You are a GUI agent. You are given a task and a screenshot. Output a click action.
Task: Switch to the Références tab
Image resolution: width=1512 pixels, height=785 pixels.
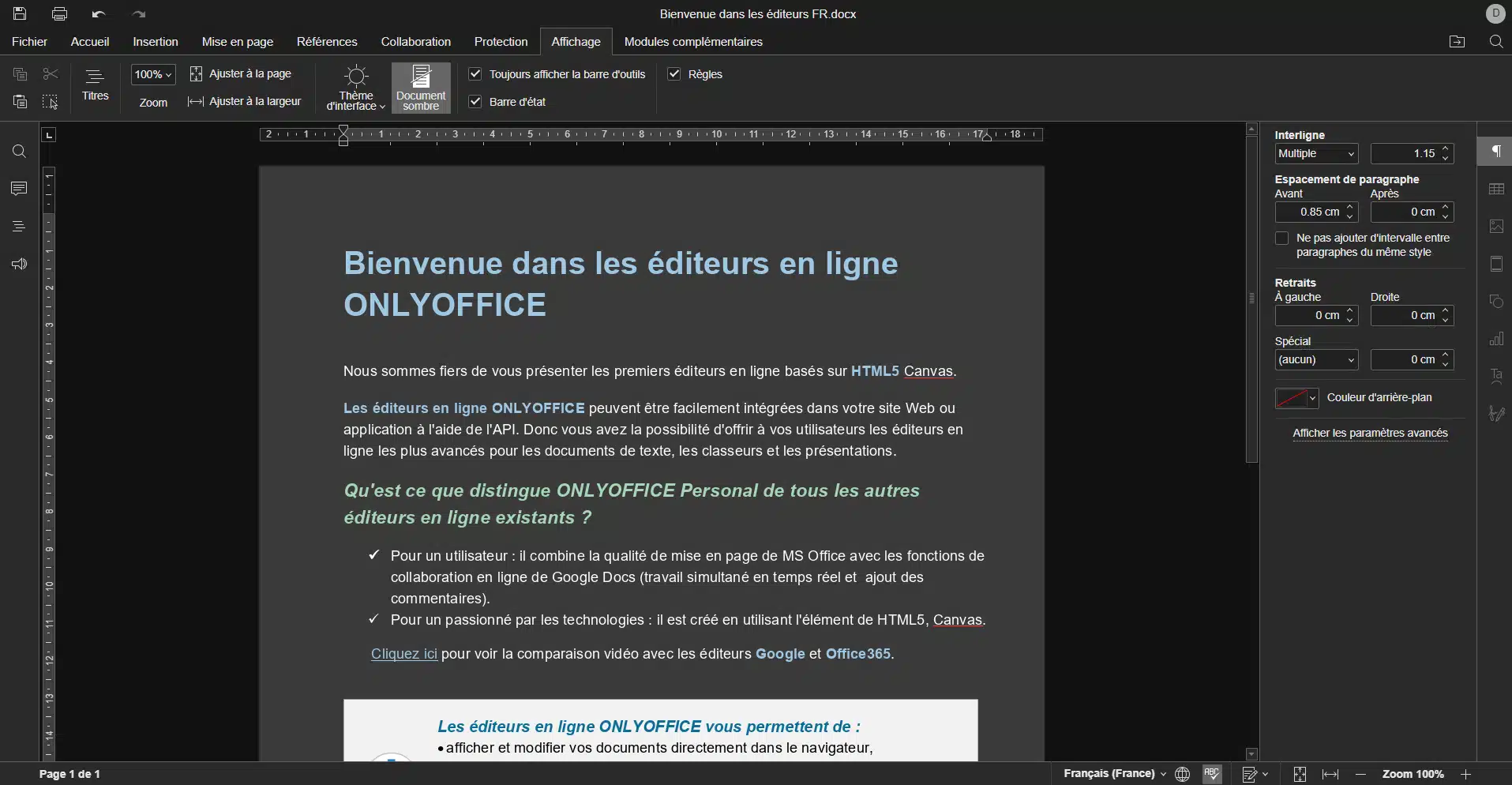[327, 42]
